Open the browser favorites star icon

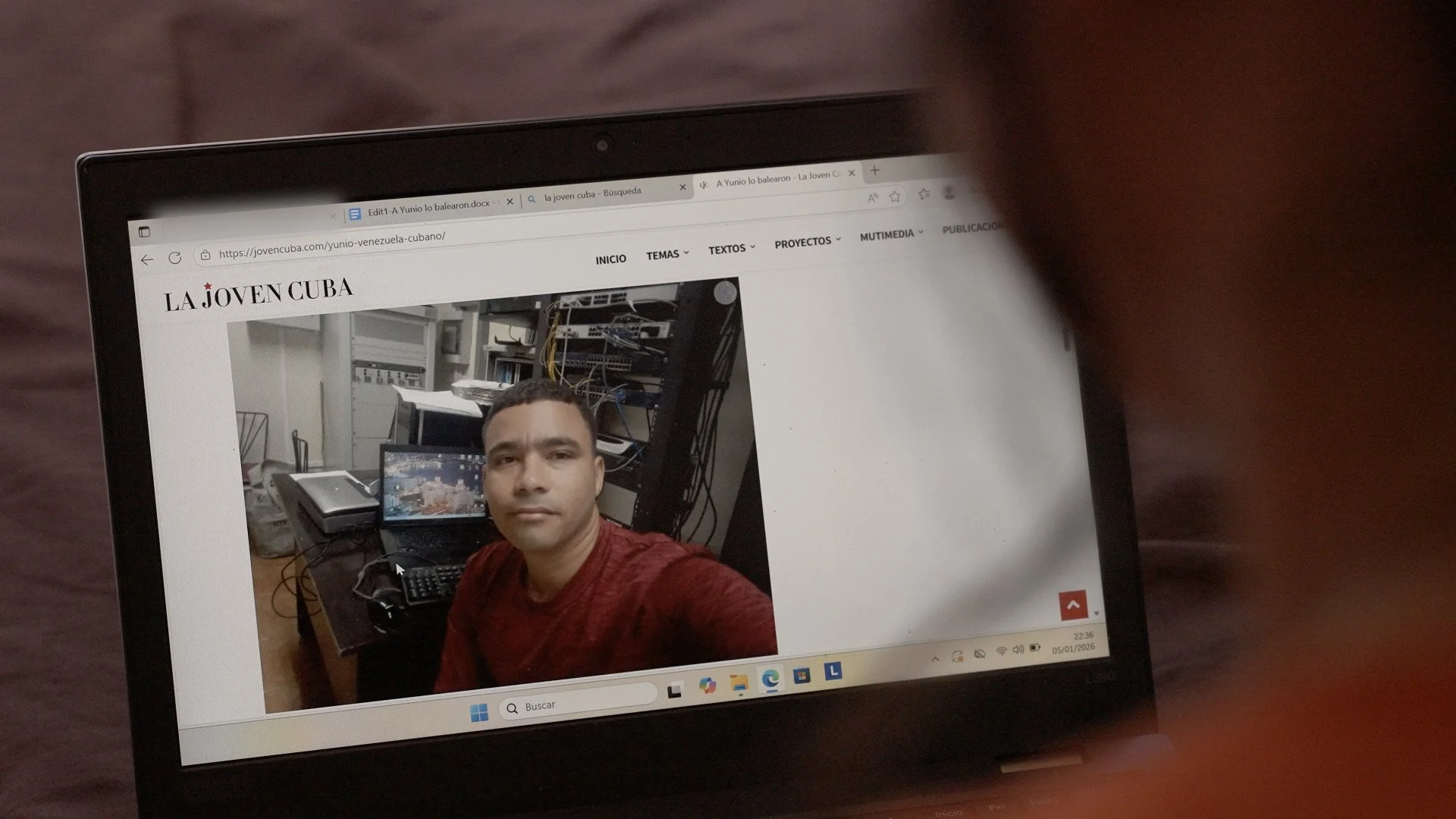(895, 196)
